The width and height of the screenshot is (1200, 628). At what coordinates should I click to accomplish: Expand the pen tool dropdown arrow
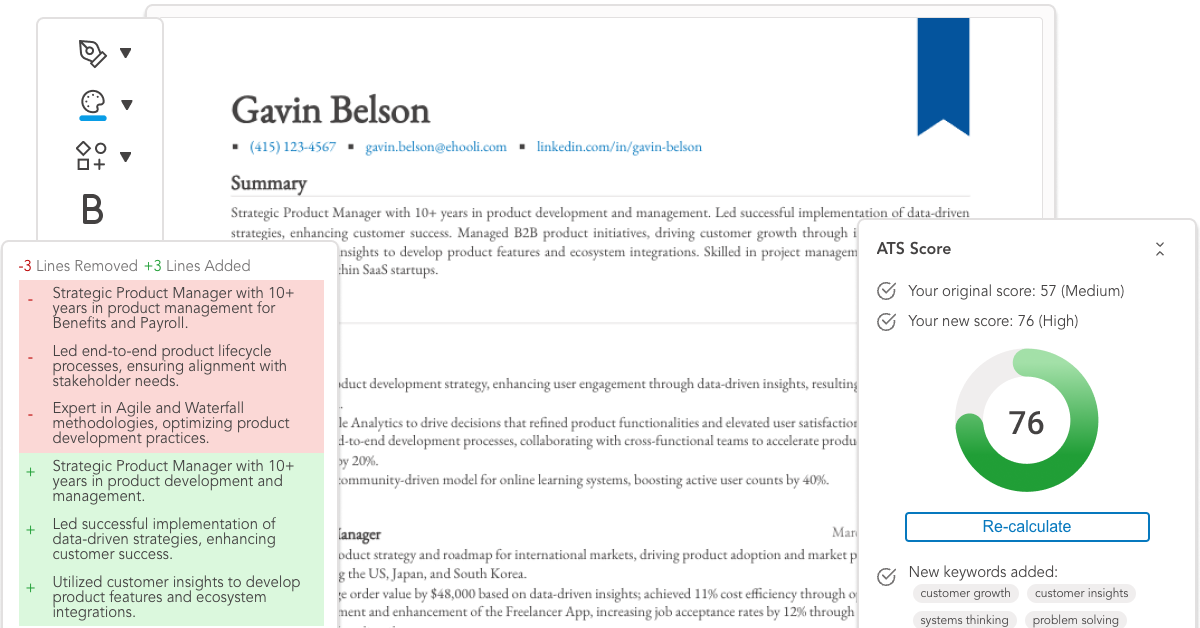pyautogui.click(x=126, y=53)
